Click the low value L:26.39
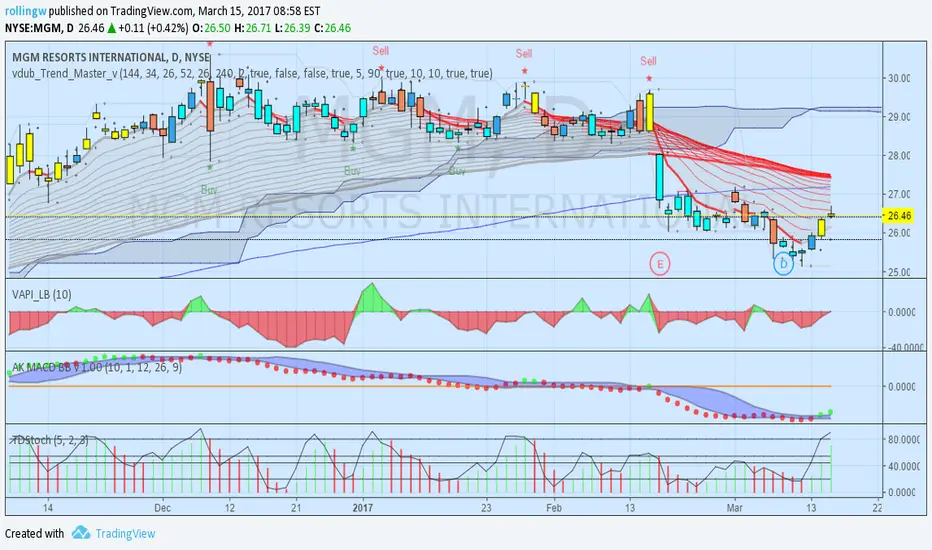Viewport: 932px width, 550px height. [x=292, y=28]
